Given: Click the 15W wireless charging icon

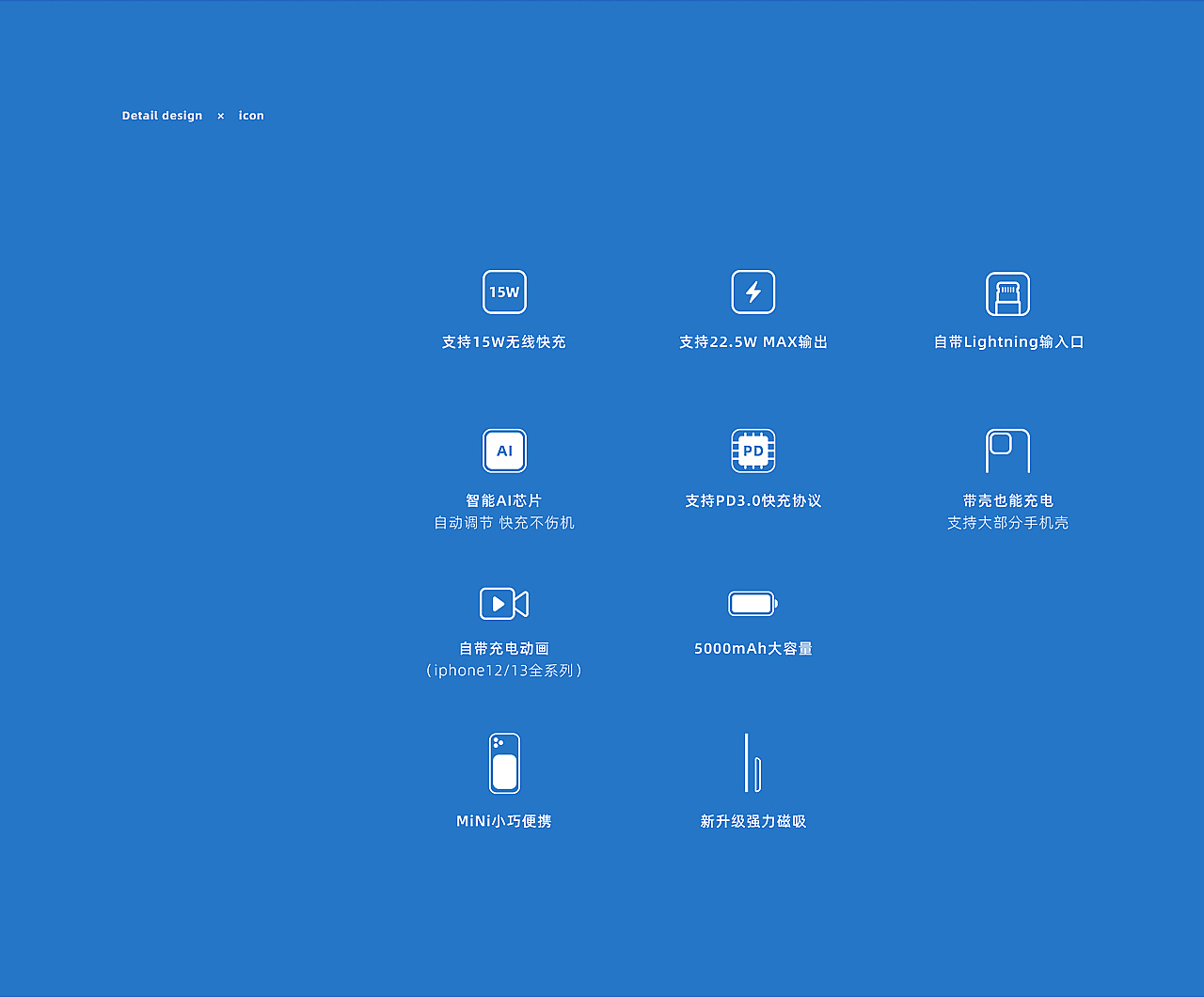Looking at the screenshot, I should pos(504,292).
